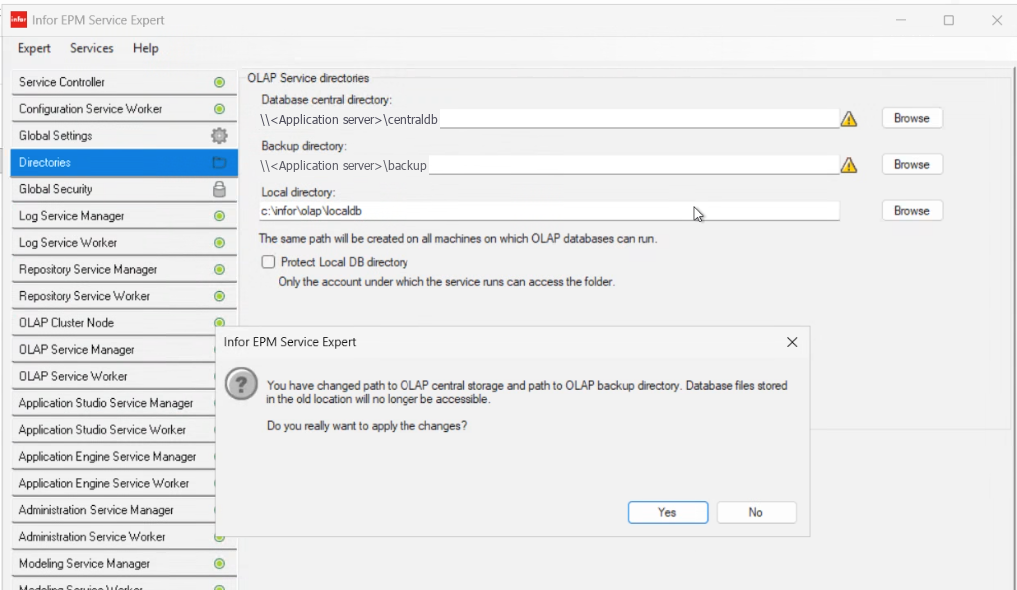This screenshot has width=1017, height=590.
Task: Open the Expert menu
Action: (x=34, y=48)
